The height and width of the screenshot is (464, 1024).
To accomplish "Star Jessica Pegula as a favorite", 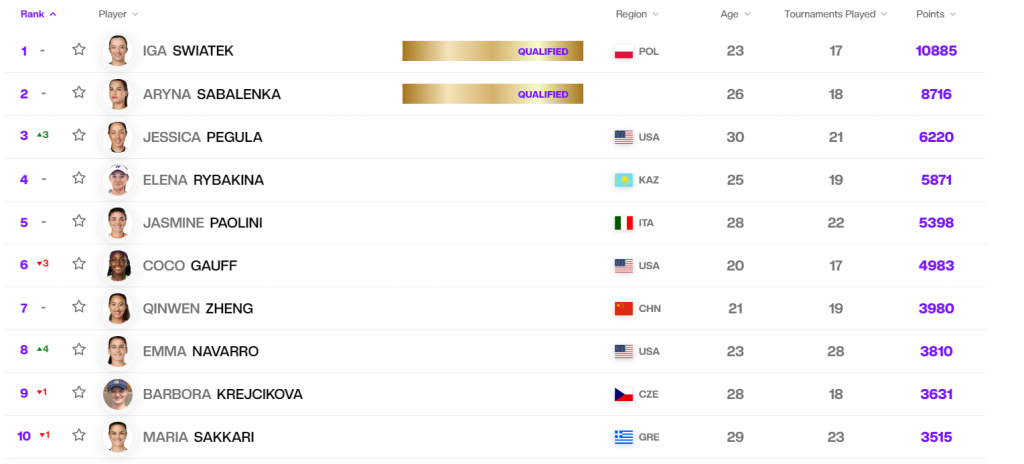I will [79, 136].
